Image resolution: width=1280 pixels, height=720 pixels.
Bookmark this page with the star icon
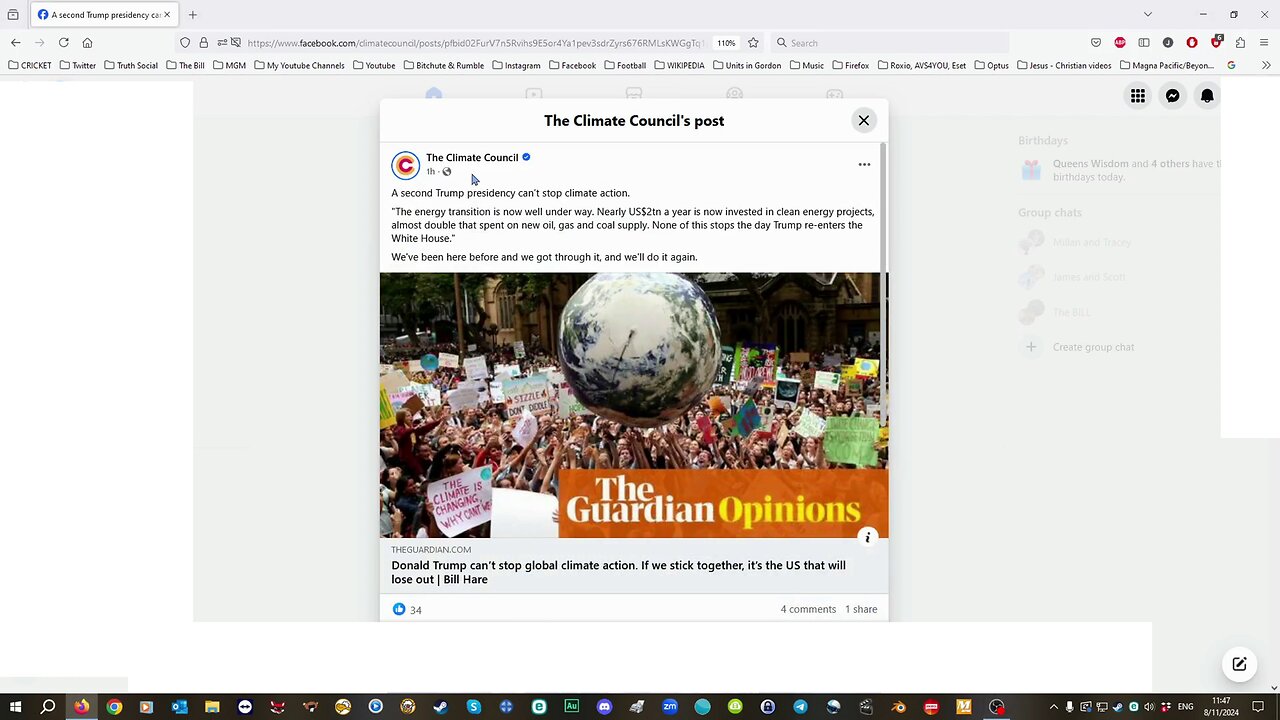point(753,43)
